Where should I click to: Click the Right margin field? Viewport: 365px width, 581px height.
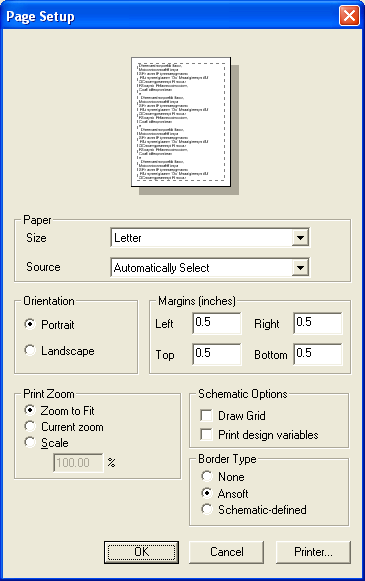318,323
